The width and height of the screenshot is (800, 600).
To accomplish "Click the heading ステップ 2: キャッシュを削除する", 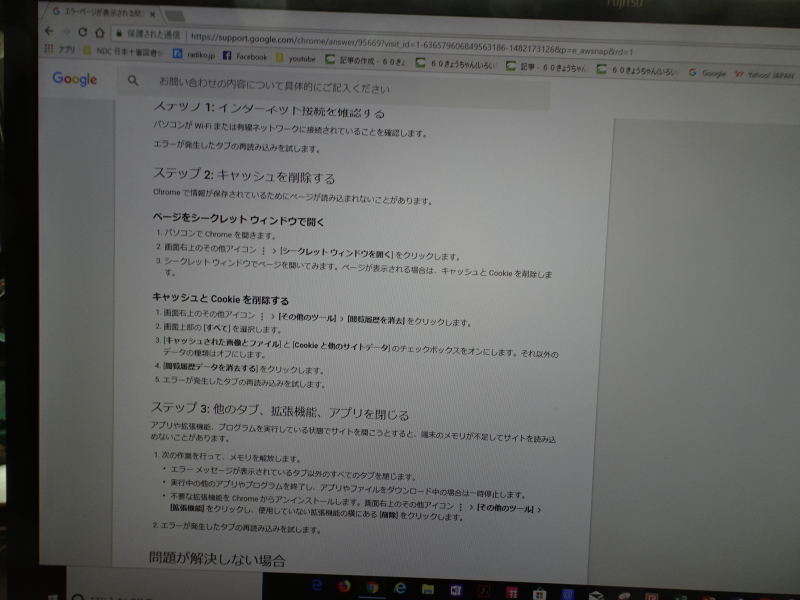I will click(x=244, y=176).
